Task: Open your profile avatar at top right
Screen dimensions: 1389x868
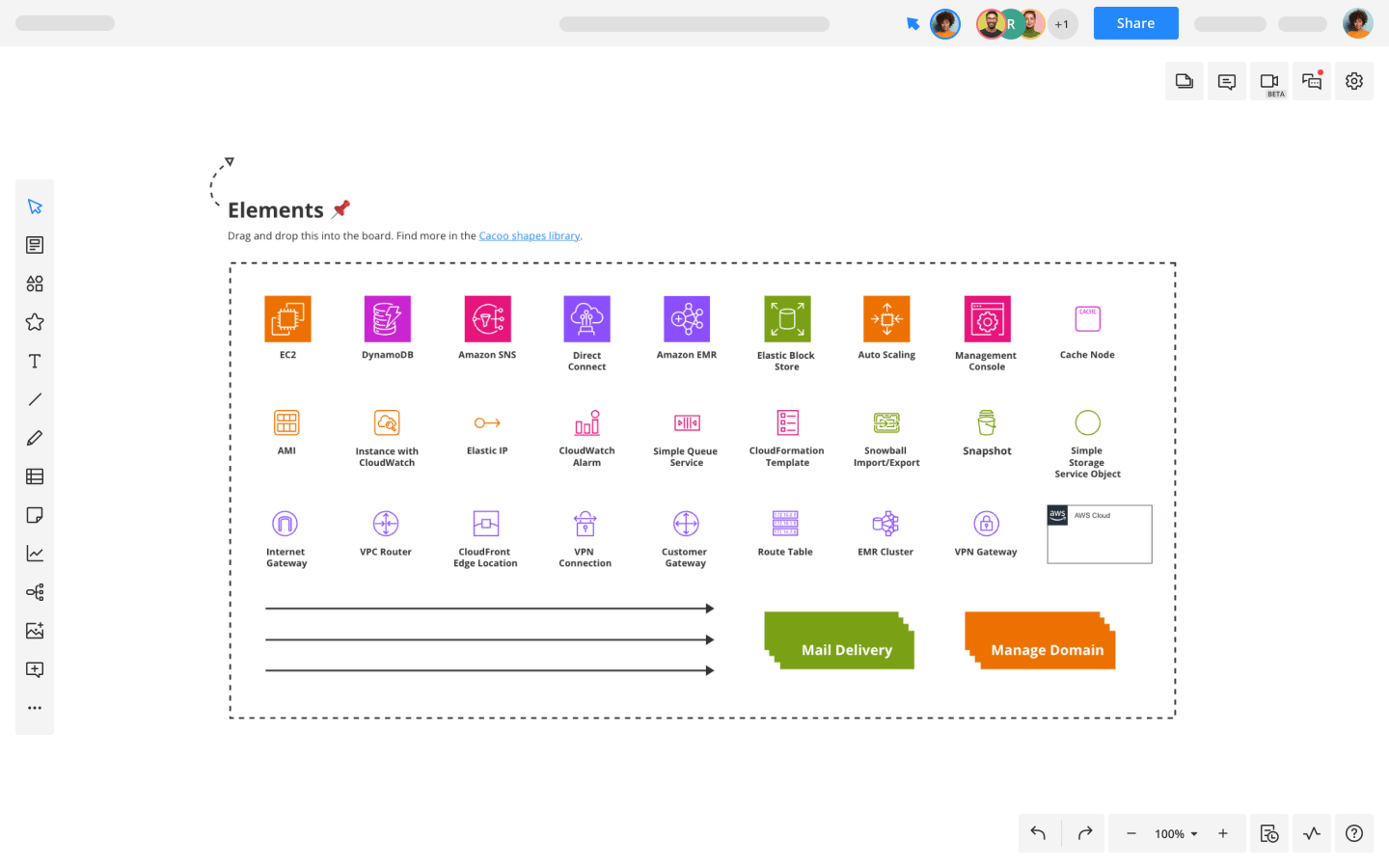Action: [1357, 23]
